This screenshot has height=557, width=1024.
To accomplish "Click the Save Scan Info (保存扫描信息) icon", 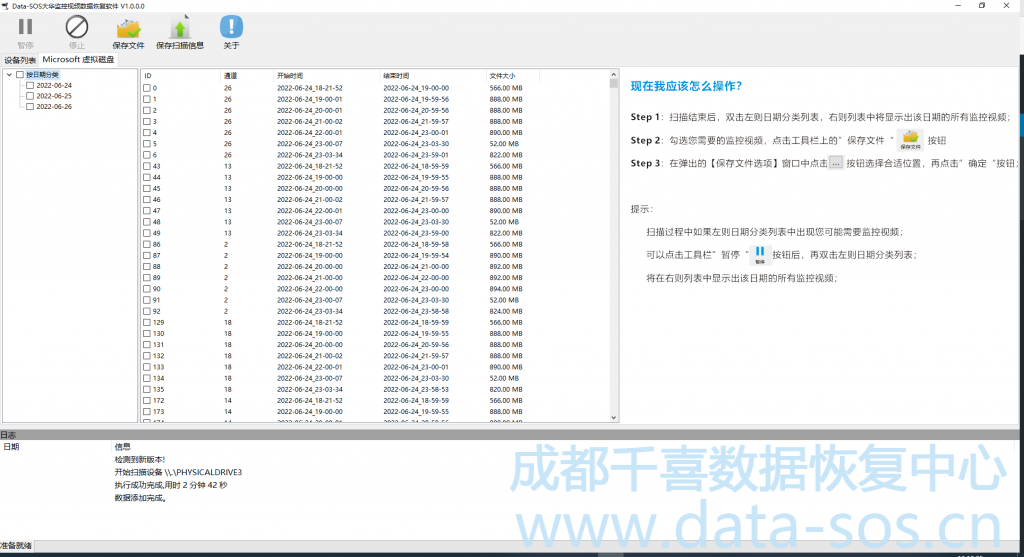I will tap(180, 27).
